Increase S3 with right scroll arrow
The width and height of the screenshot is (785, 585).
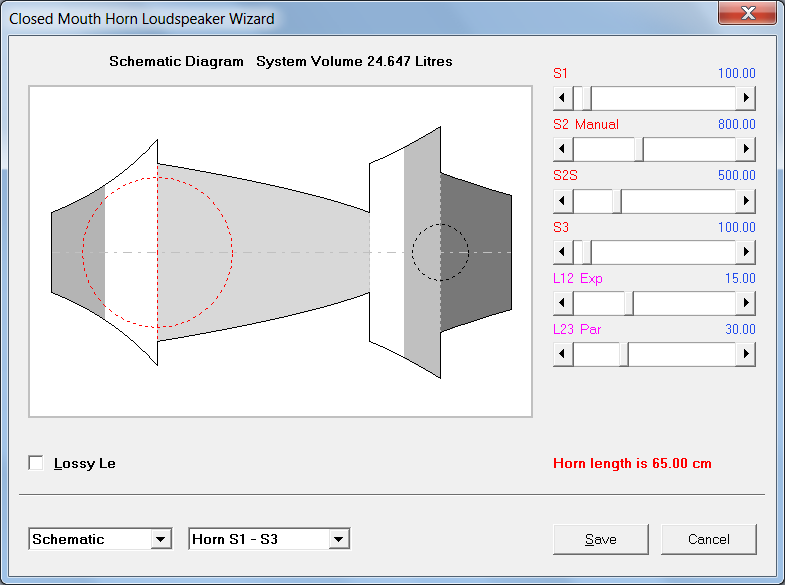[745, 252]
